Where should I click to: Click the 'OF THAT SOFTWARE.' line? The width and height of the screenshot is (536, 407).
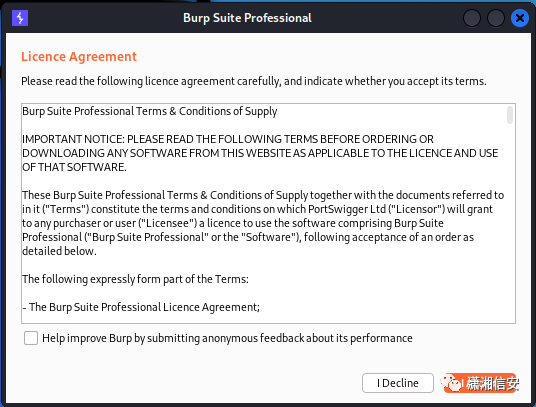(74, 167)
